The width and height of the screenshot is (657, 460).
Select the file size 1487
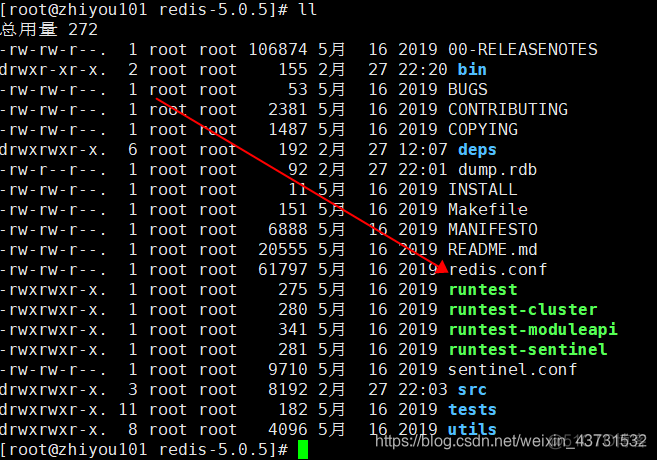click(288, 129)
